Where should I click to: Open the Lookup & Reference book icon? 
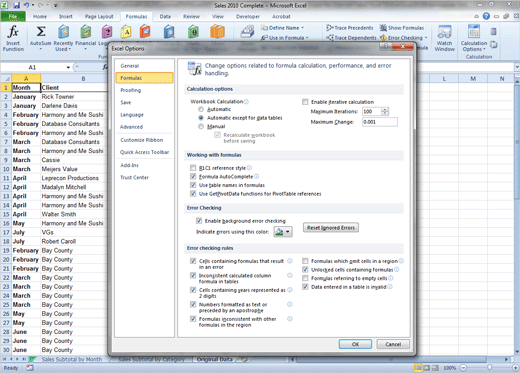click(169, 32)
